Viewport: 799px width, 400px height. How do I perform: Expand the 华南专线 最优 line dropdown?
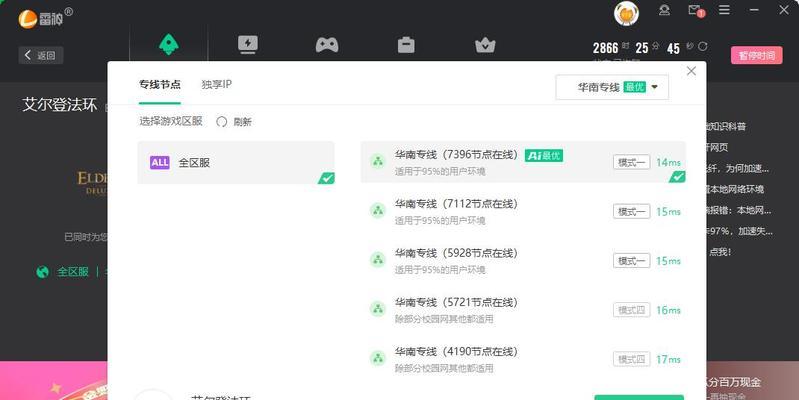click(x=612, y=87)
